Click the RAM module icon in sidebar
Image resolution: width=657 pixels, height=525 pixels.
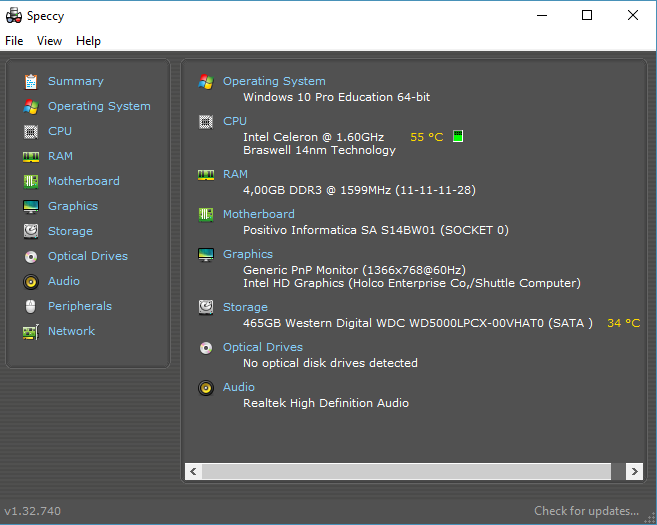pyautogui.click(x=31, y=157)
